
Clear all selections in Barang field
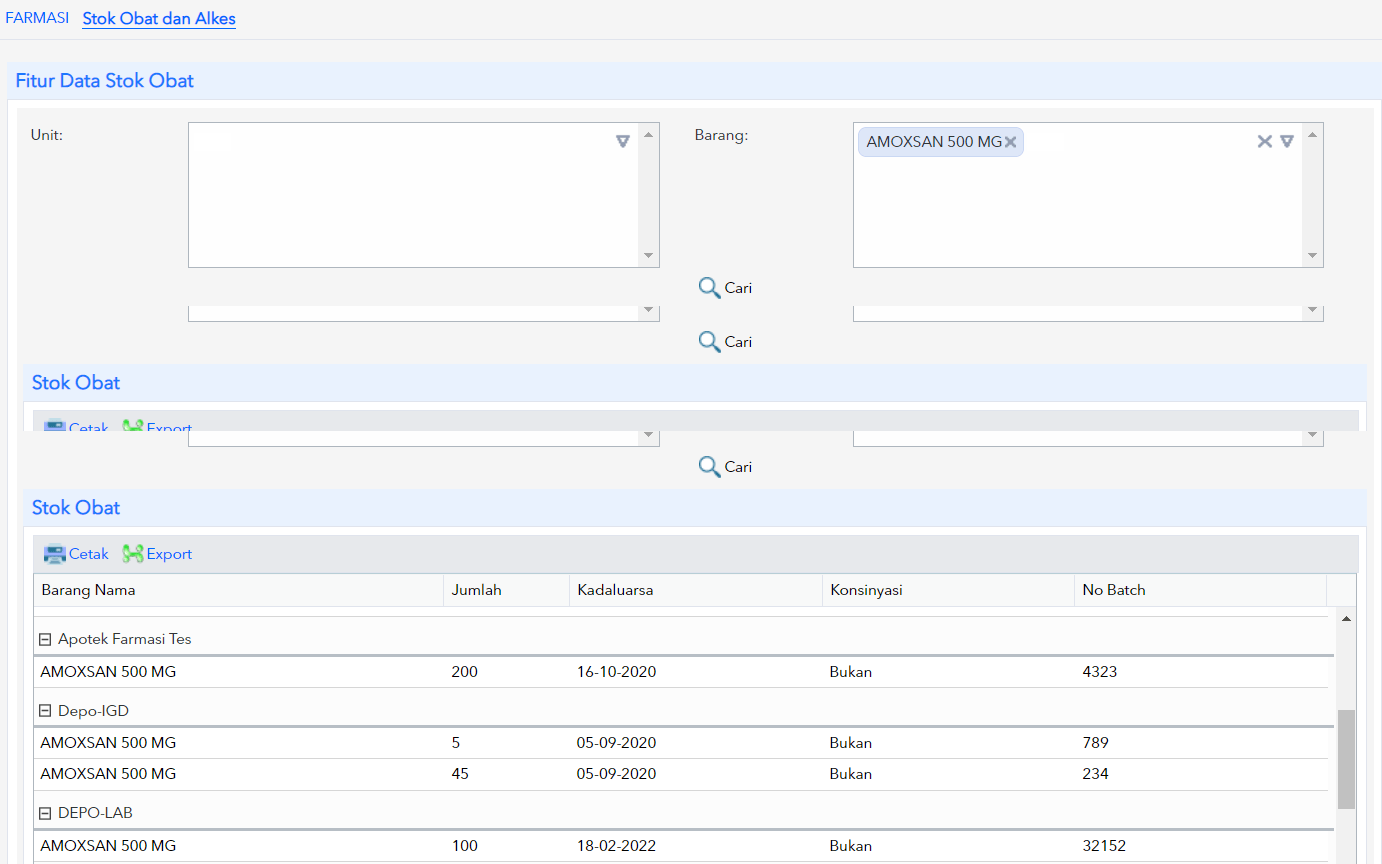(x=1264, y=141)
